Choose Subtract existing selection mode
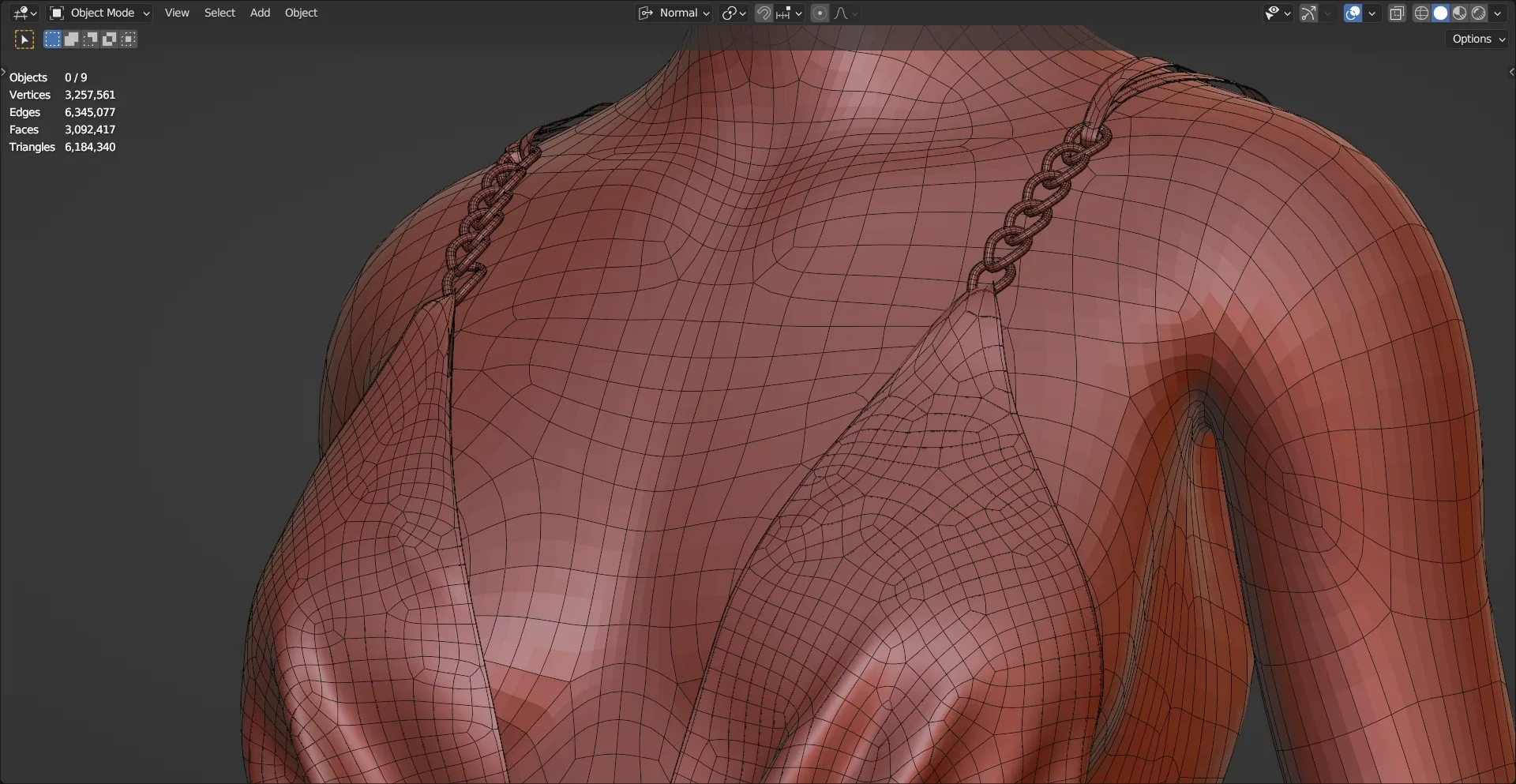The height and width of the screenshot is (784, 1516). (90, 39)
